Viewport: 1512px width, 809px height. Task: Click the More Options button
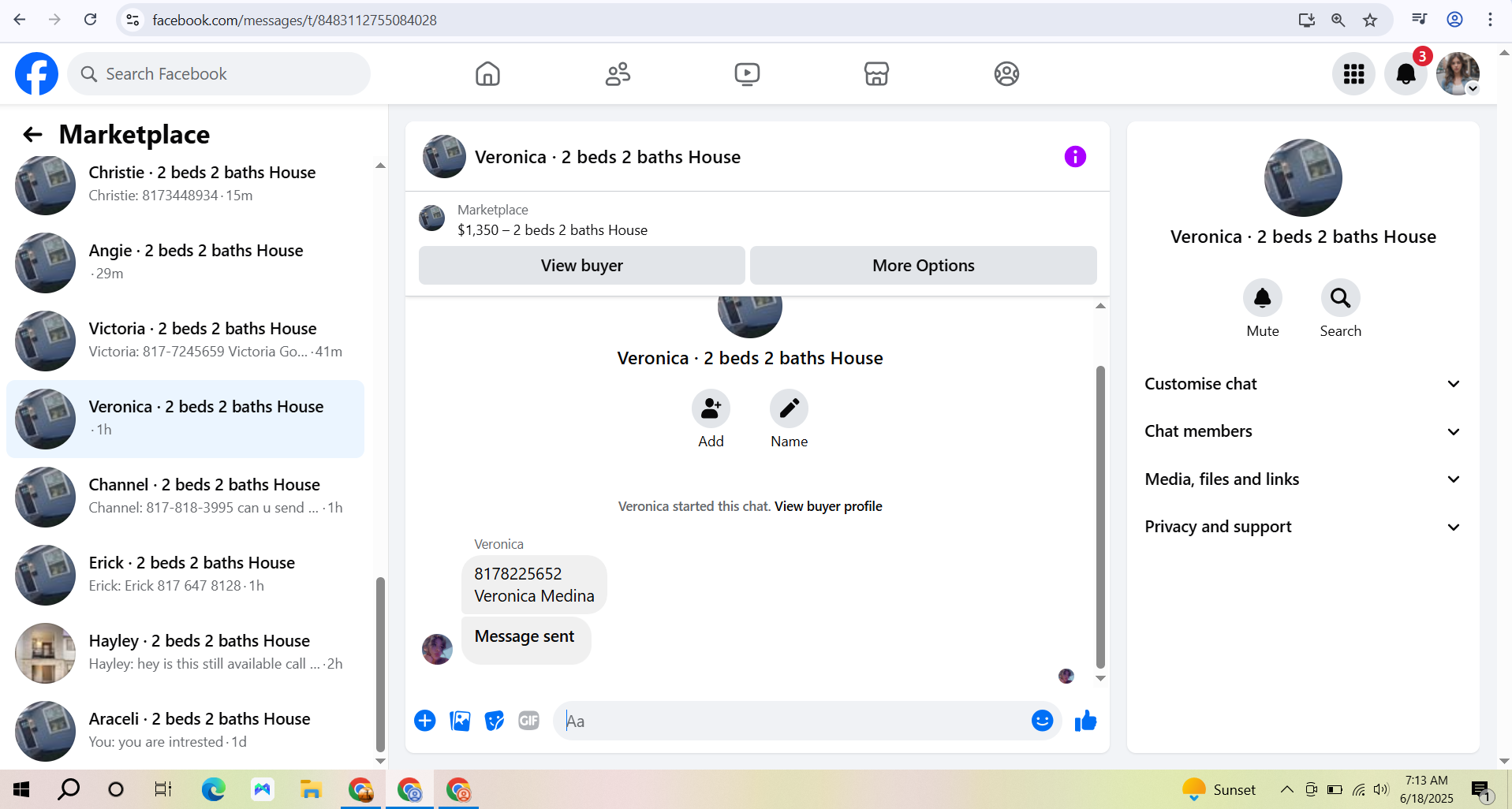(924, 266)
